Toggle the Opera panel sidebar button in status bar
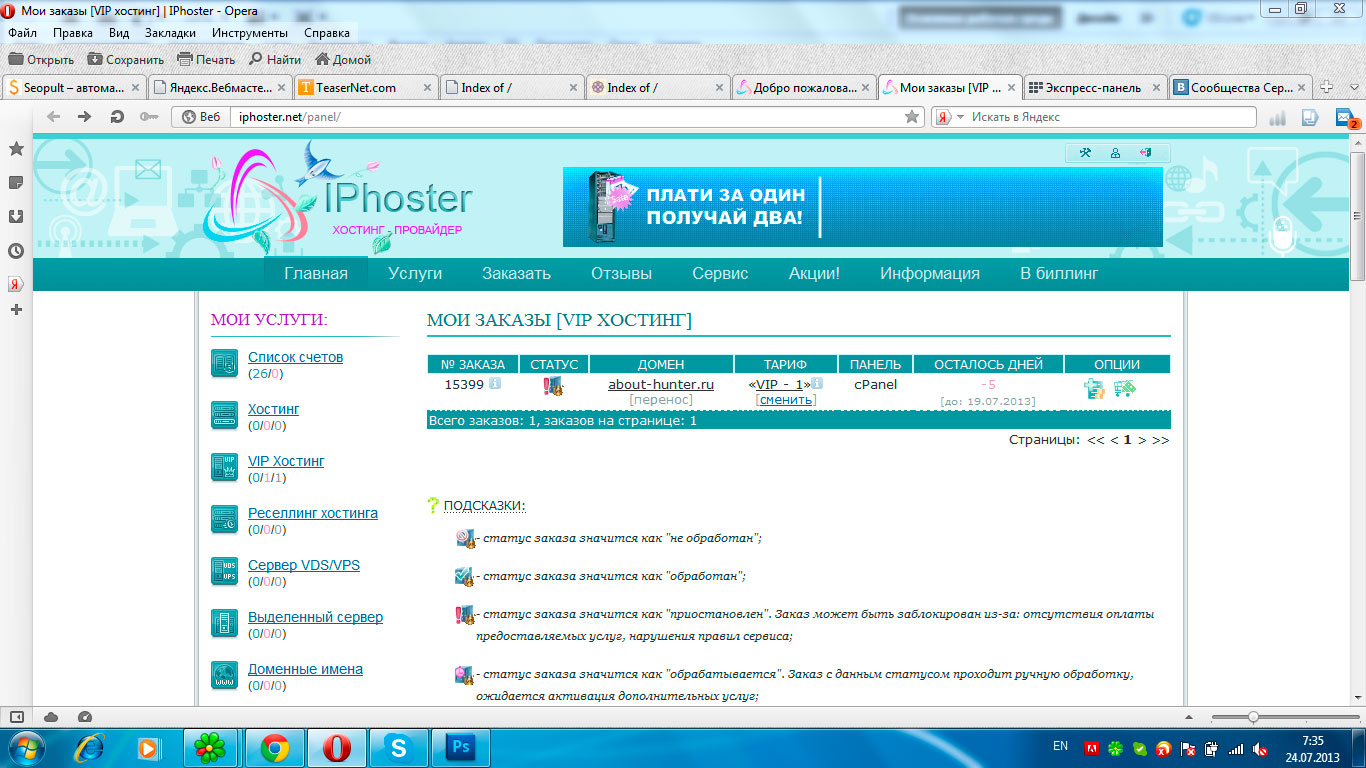1366x768 pixels. tap(16, 716)
